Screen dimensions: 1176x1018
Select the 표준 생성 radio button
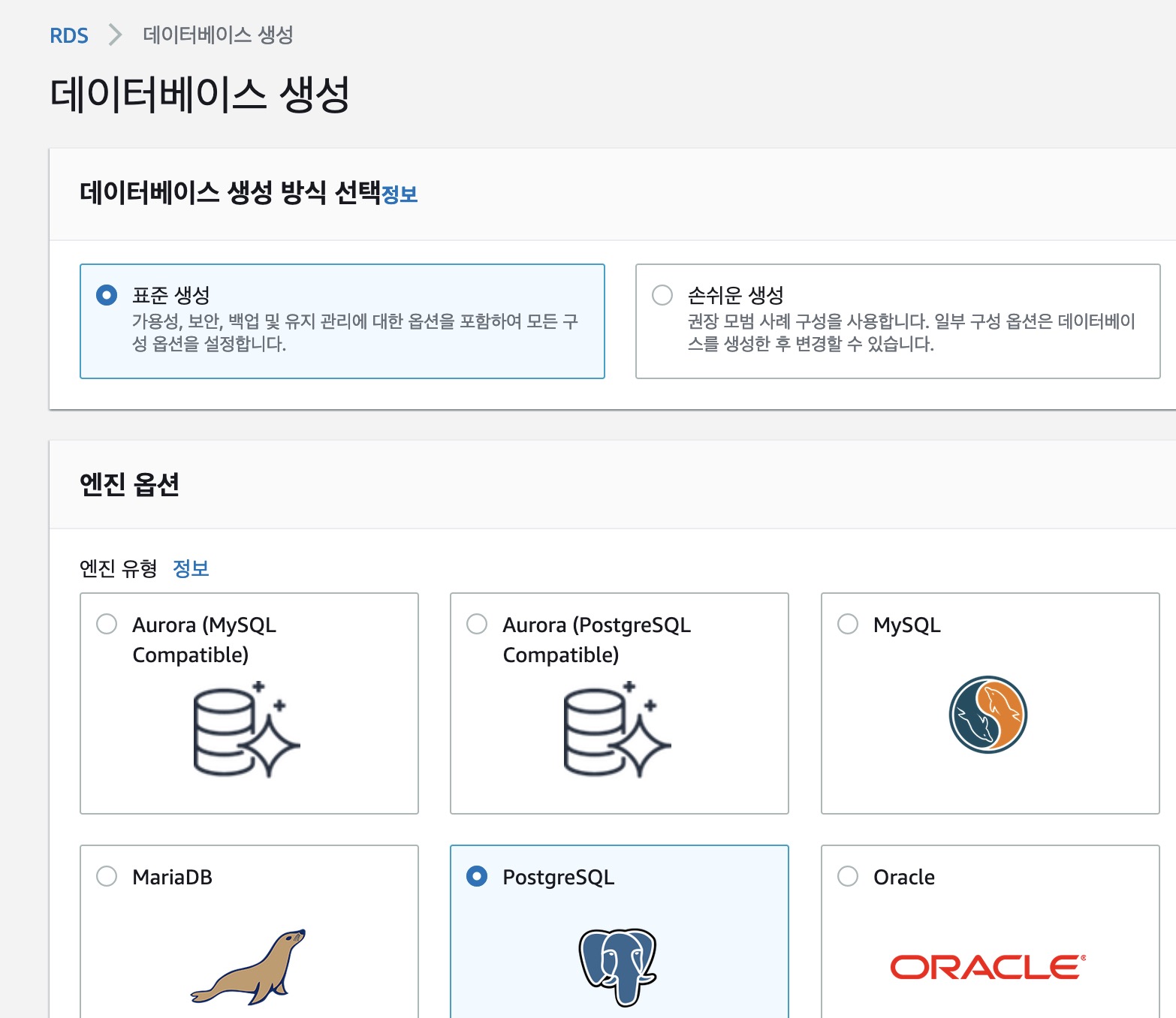107,295
